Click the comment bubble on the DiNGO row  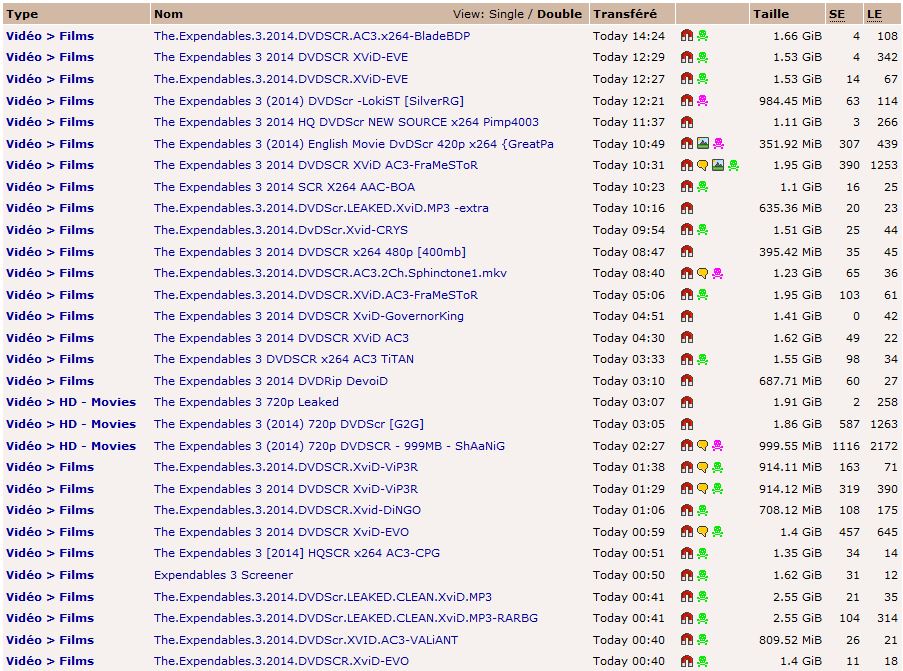703,510
